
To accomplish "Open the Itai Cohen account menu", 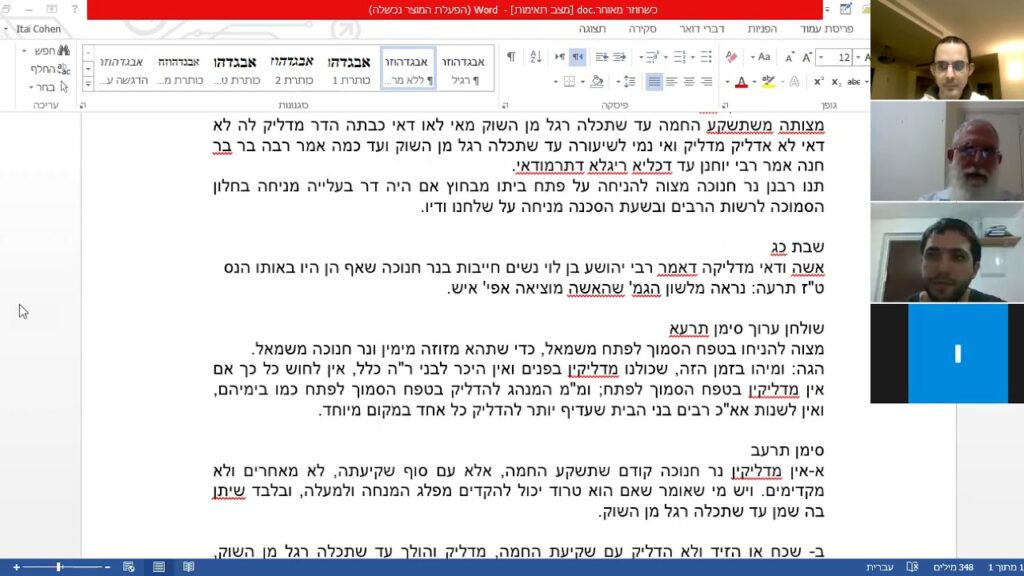I will coord(33,29).
